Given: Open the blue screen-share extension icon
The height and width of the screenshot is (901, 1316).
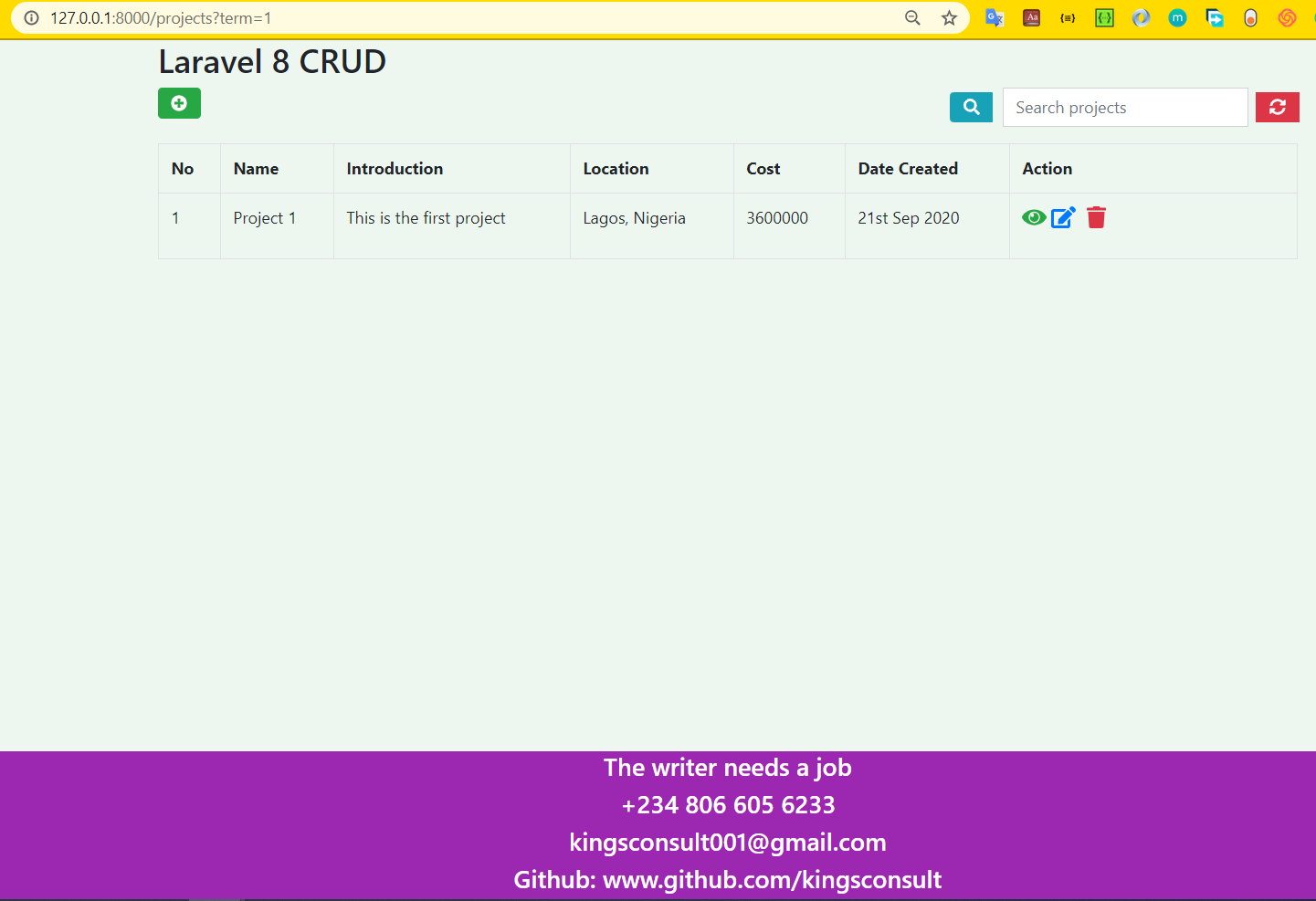Looking at the screenshot, I should 1215,17.
